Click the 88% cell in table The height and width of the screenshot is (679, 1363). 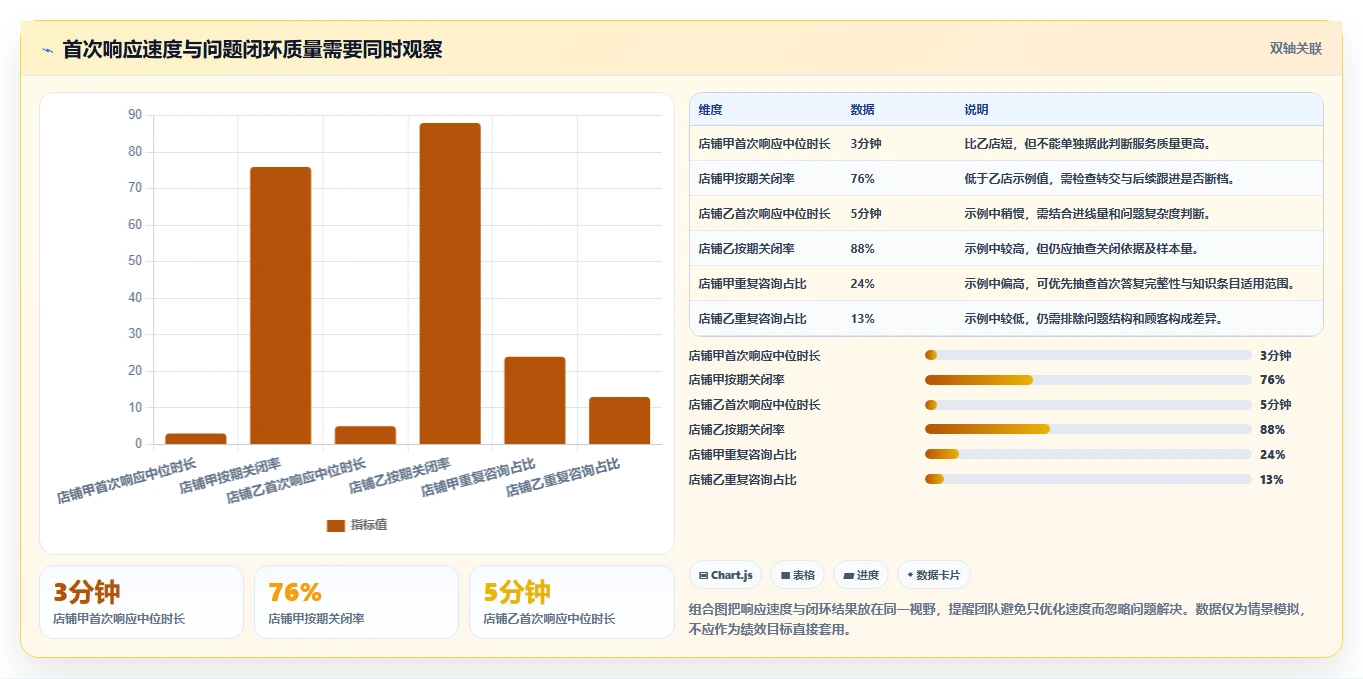862,248
